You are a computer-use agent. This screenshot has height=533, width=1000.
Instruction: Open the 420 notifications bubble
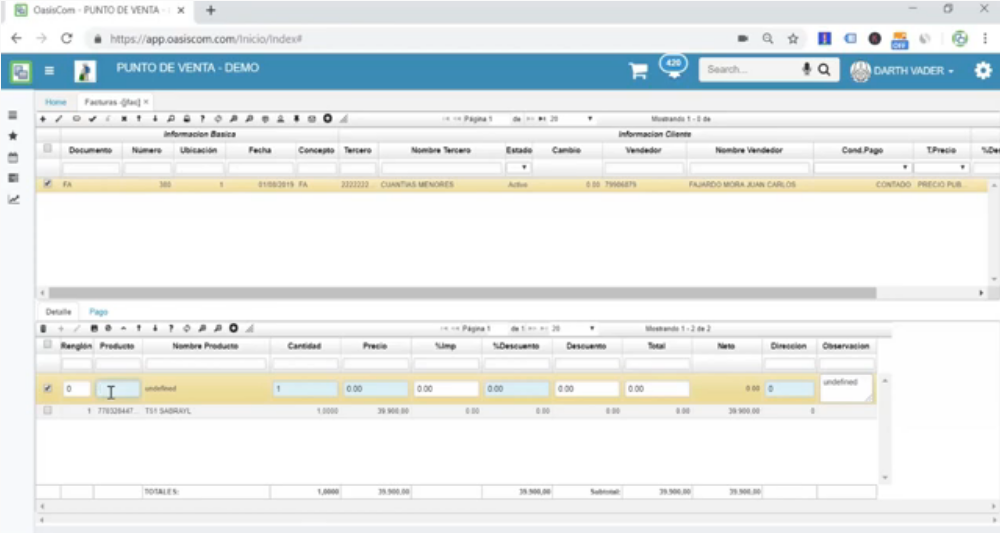673,64
